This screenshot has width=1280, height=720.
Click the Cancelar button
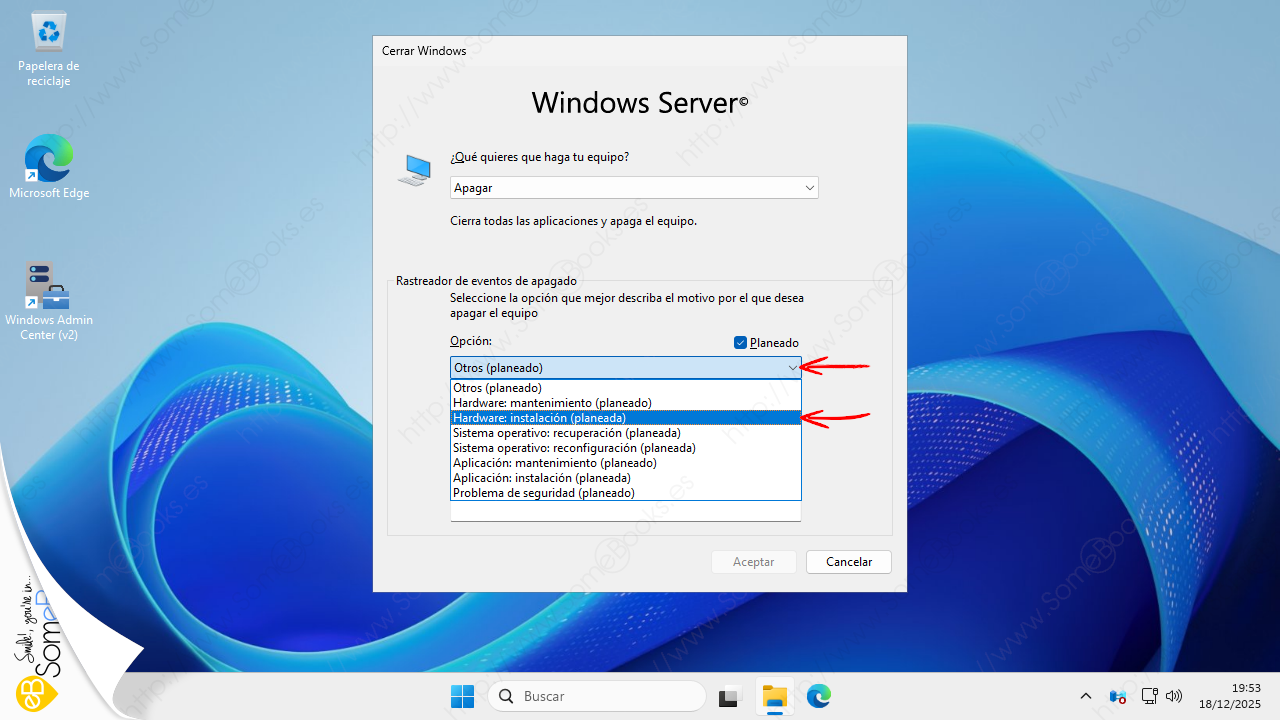click(848, 562)
